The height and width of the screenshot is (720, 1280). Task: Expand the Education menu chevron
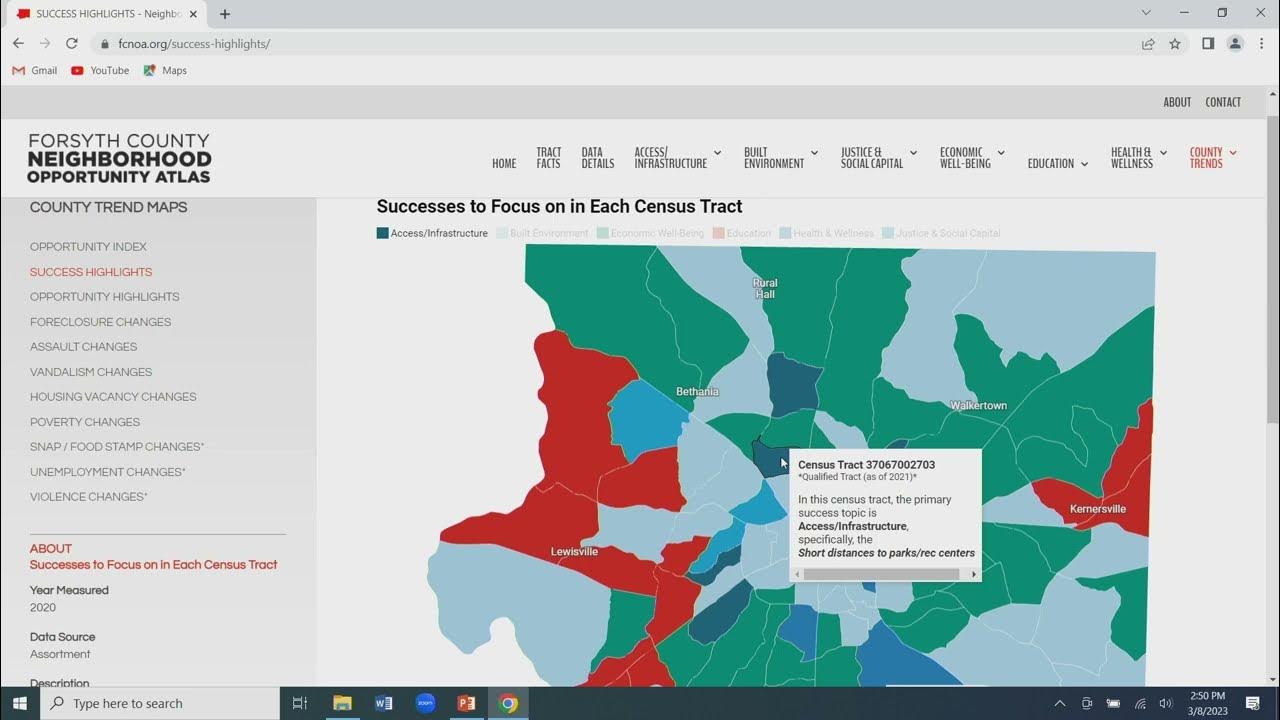tap(1084, 164)
